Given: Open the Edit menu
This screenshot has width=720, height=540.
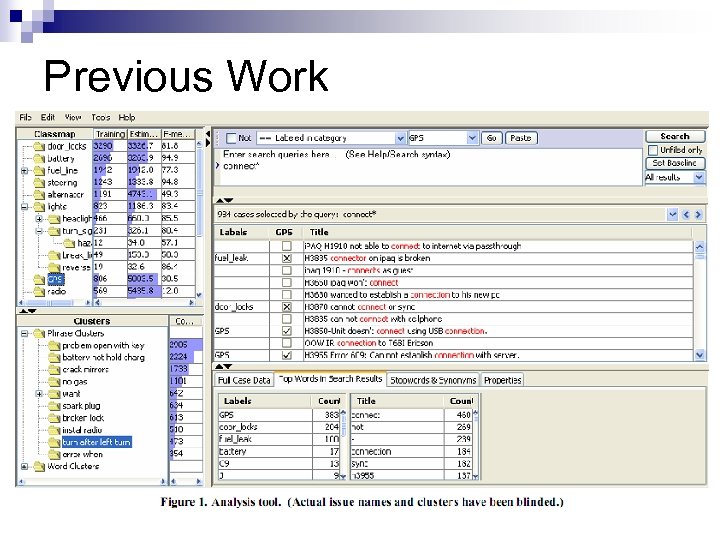Looking at the screenshot, I should (x=48, y=118).
